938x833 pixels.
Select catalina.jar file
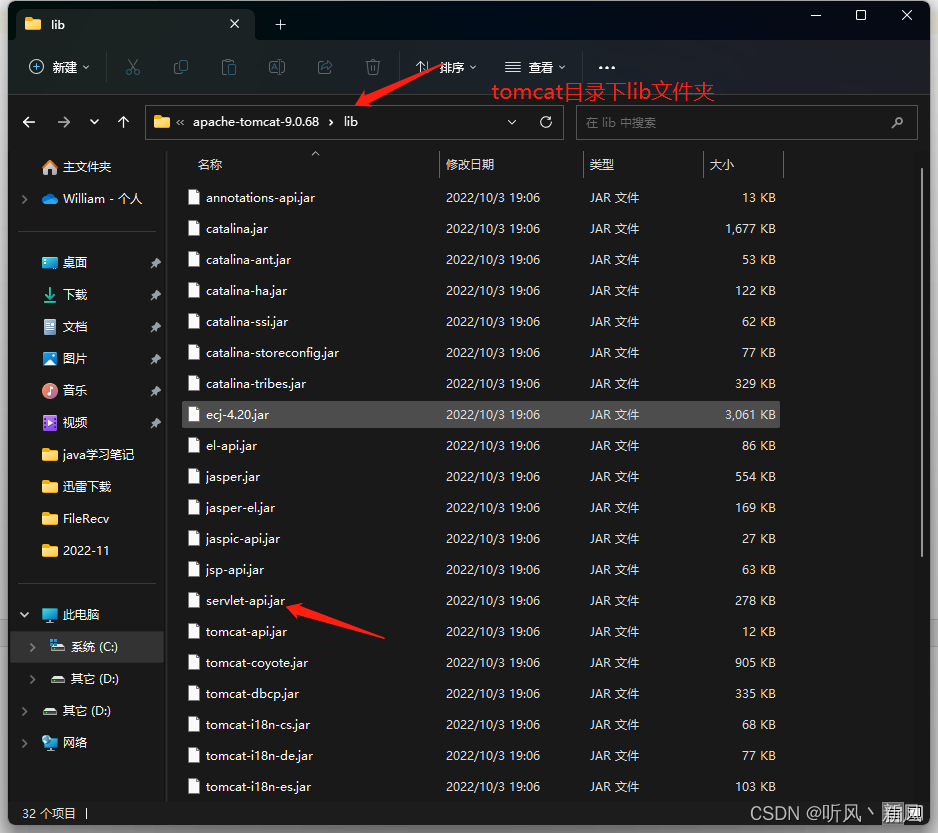(x=480, y=229)
